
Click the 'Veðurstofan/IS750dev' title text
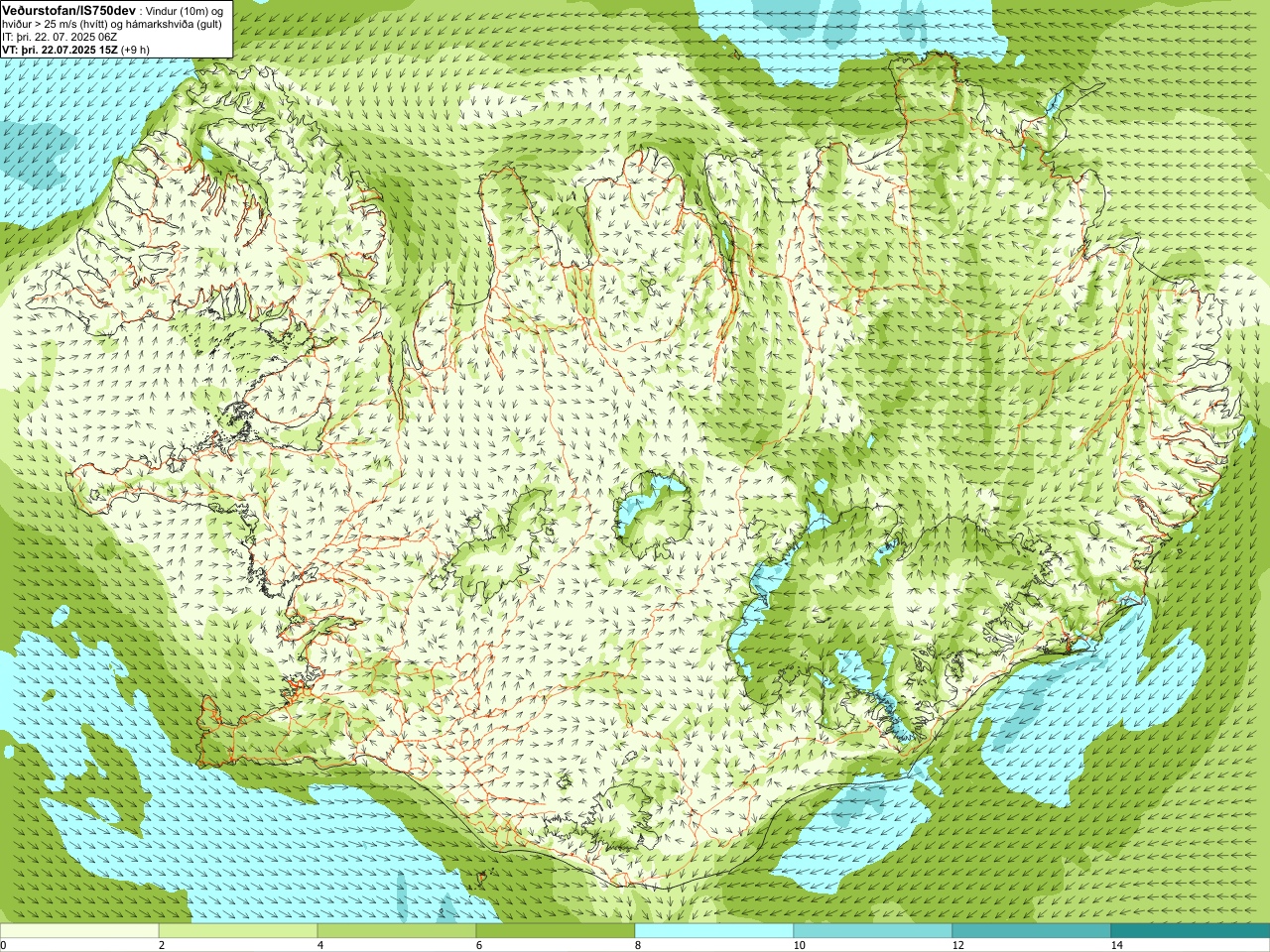(x=69, y=10)
